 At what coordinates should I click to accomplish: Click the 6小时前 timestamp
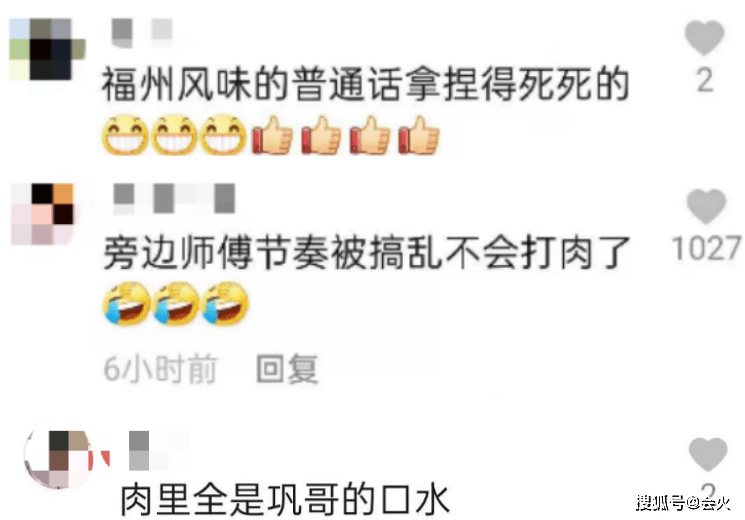[x=161, y=369]
